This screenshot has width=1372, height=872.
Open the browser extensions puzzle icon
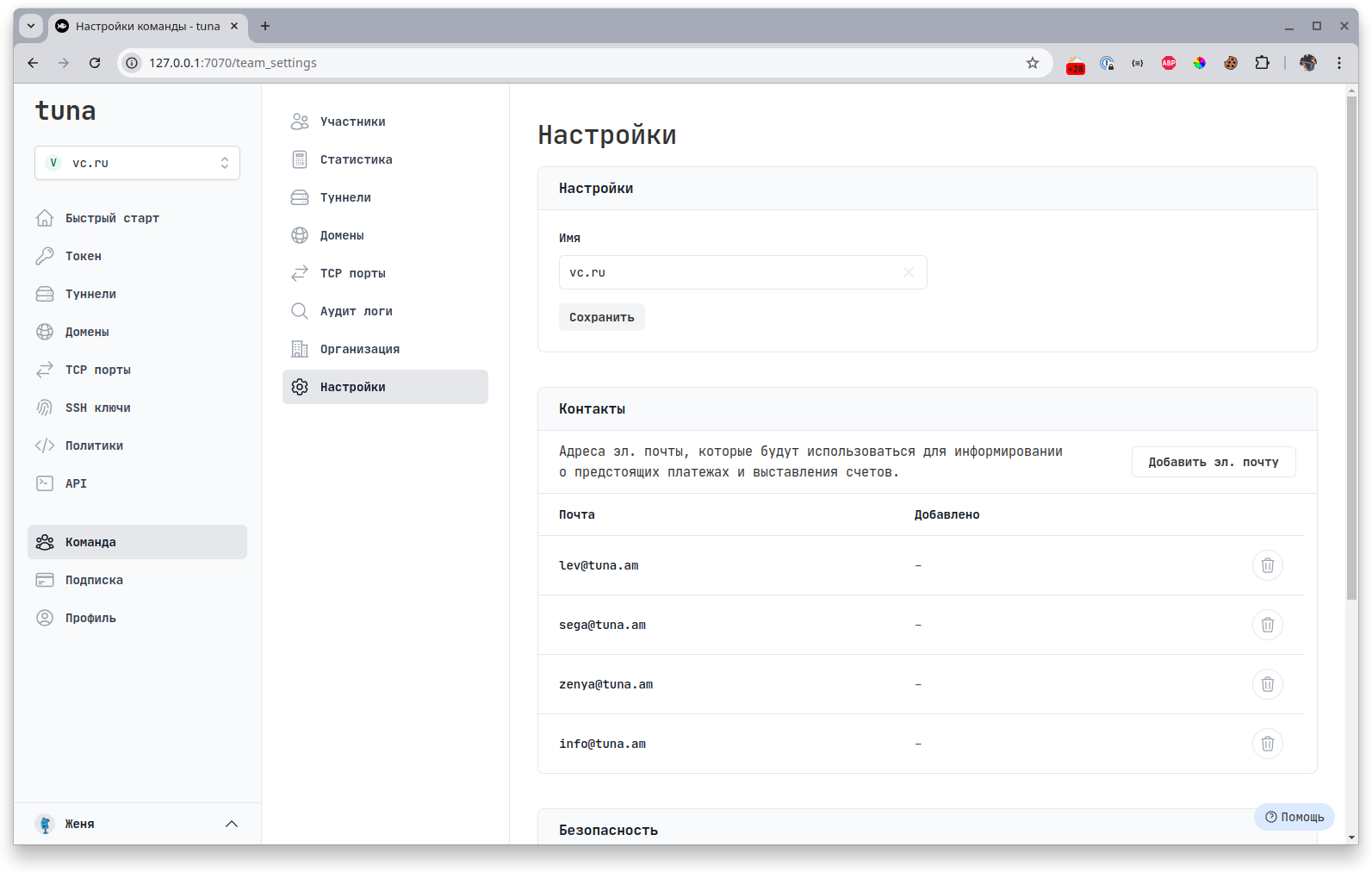1262,63
